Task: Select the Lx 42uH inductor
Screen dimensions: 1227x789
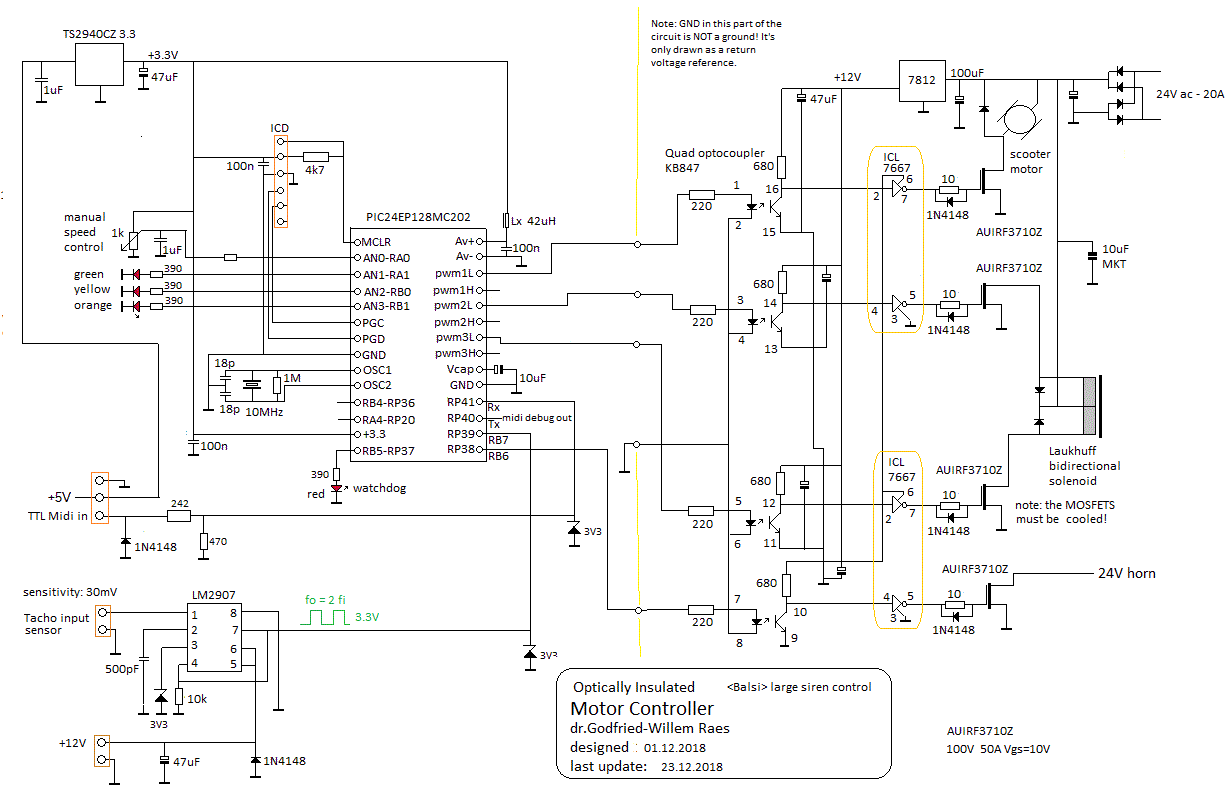Action: pyautogui.click(x=506, y=219)
